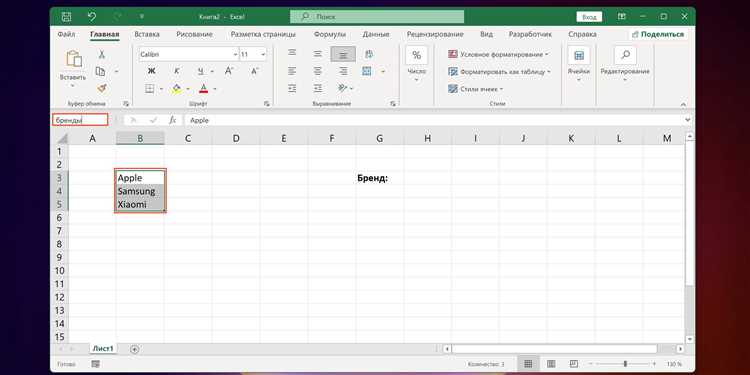
Task: Click the Decrease Indent icon
Action: point(292,88)
